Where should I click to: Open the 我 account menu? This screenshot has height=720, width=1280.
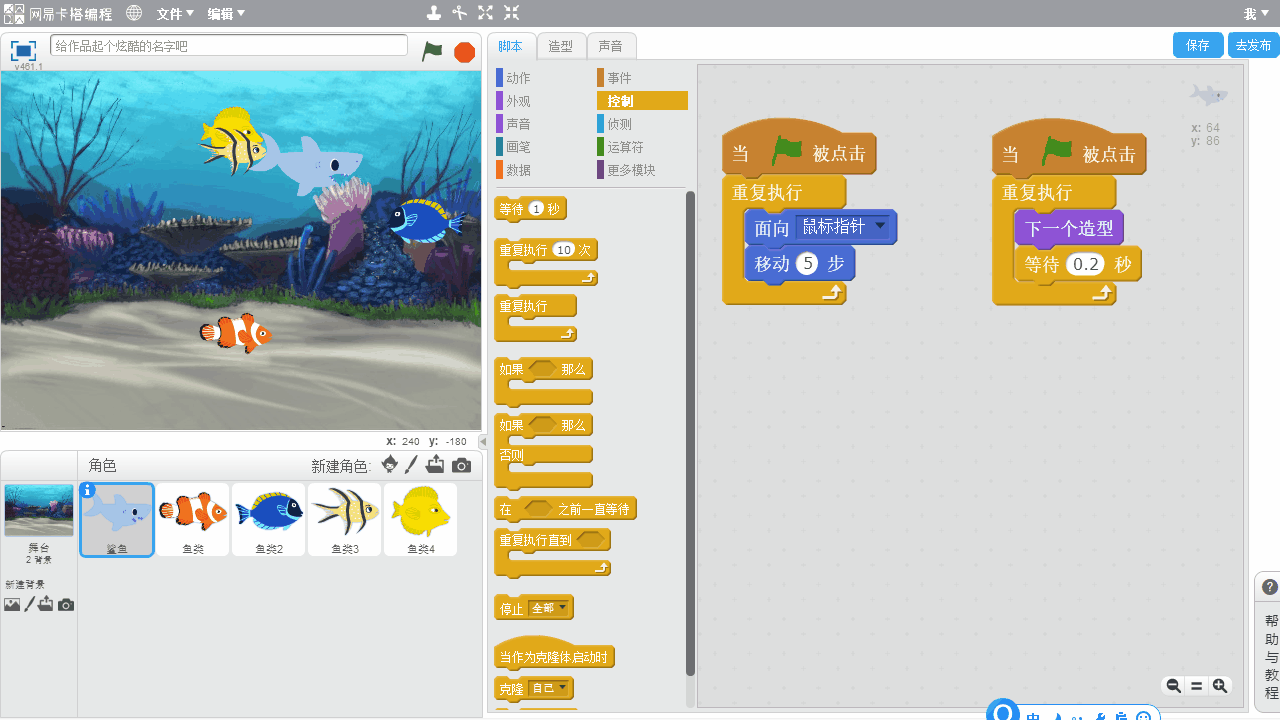pos(1256,13)
